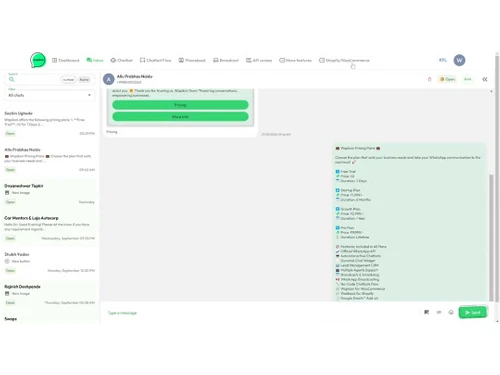Image resolution: width=500 pixels, height=375 pixels.
Task: Open the API access page
Action: (259, 60)
